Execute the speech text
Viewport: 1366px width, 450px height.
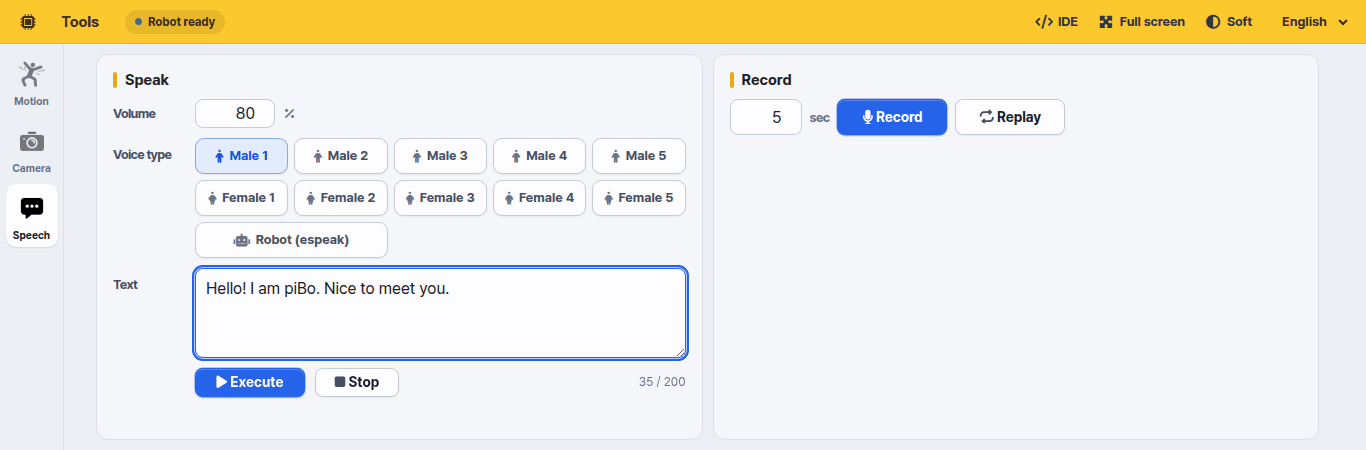point(250,382)
